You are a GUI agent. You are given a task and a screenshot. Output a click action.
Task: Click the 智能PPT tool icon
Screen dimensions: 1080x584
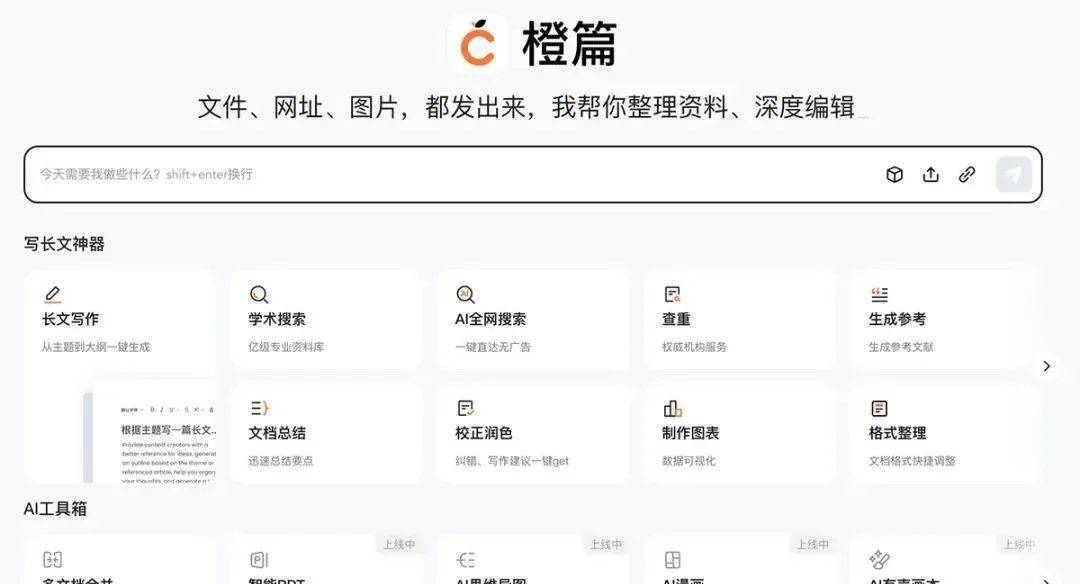click(259, 560)
